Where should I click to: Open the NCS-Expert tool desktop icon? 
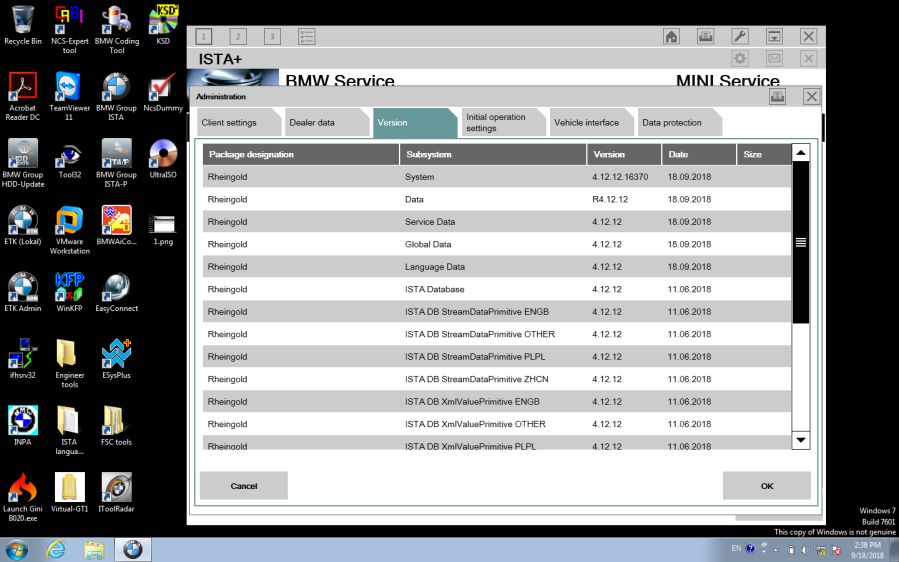click(69, 25)
